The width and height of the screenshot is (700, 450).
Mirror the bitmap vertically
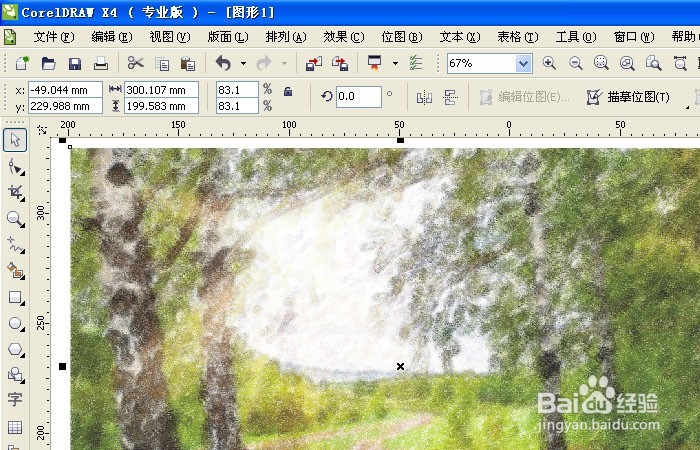point(450,97)
